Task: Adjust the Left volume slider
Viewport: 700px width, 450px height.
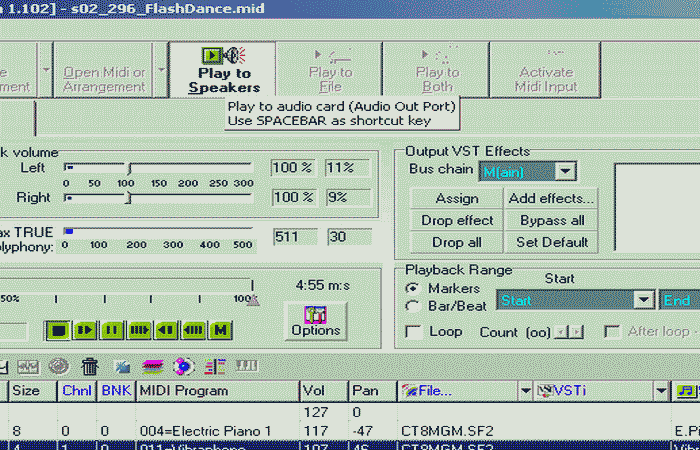Action: [129, 168]
